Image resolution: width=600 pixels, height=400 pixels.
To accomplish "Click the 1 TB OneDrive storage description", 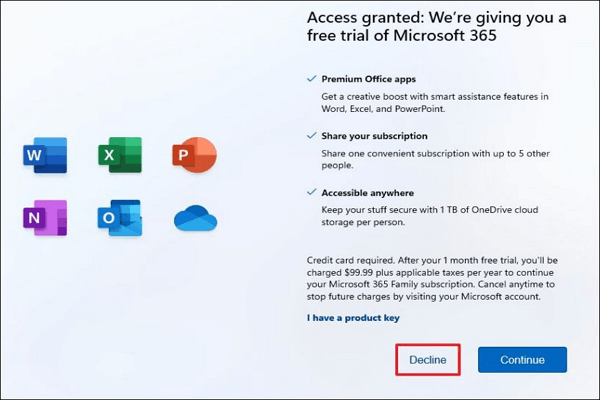I will pyautogui.click(x=430, y=216).
